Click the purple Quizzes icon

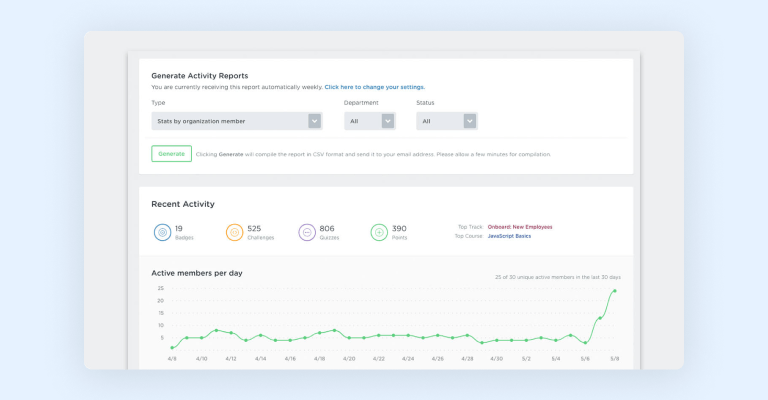[307, 232]
